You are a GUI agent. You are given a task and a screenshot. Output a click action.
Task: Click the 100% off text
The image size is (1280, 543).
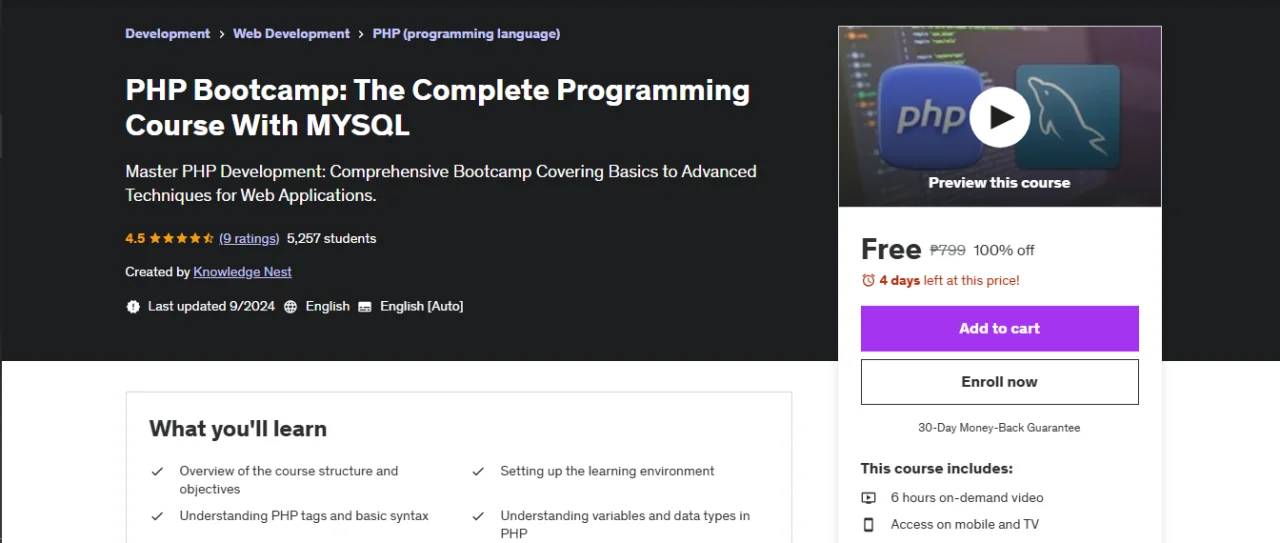click(1004, 251)
